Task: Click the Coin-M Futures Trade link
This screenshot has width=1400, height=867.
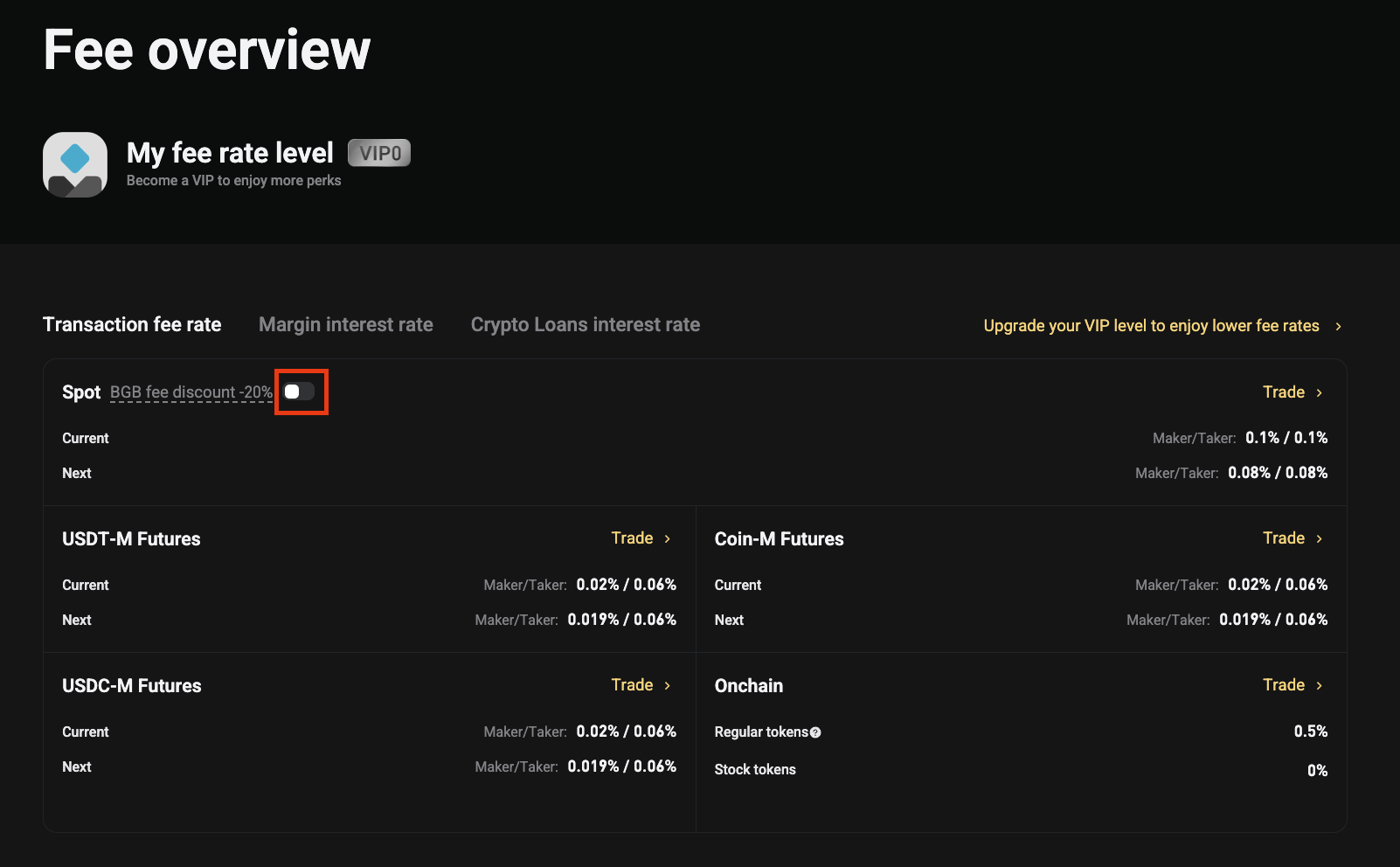Action: (x=1293, y=538)
